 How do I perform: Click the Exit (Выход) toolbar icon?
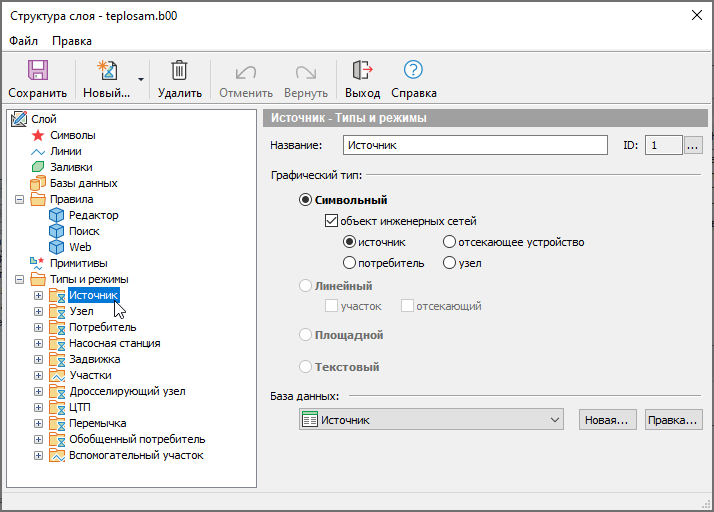[x=362, y=71]
